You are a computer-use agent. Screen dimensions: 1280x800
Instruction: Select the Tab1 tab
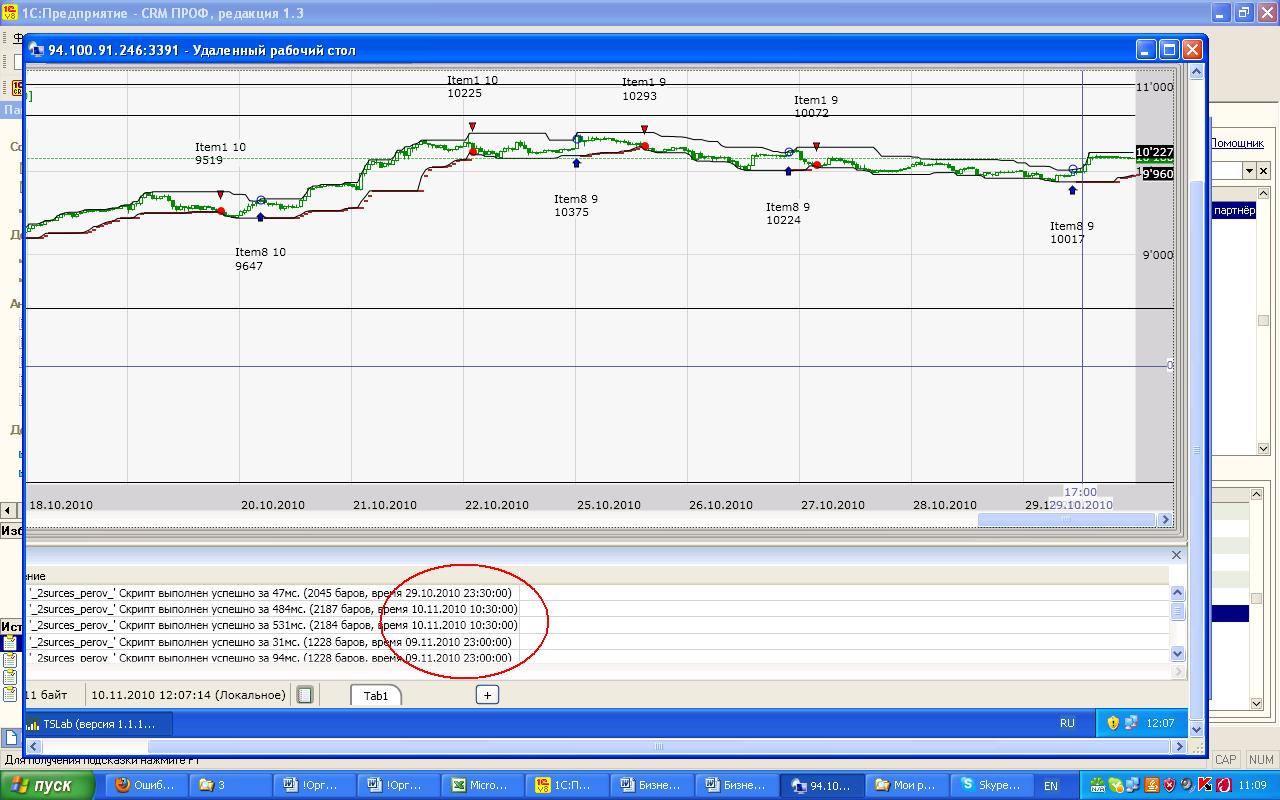coord(375,695)
